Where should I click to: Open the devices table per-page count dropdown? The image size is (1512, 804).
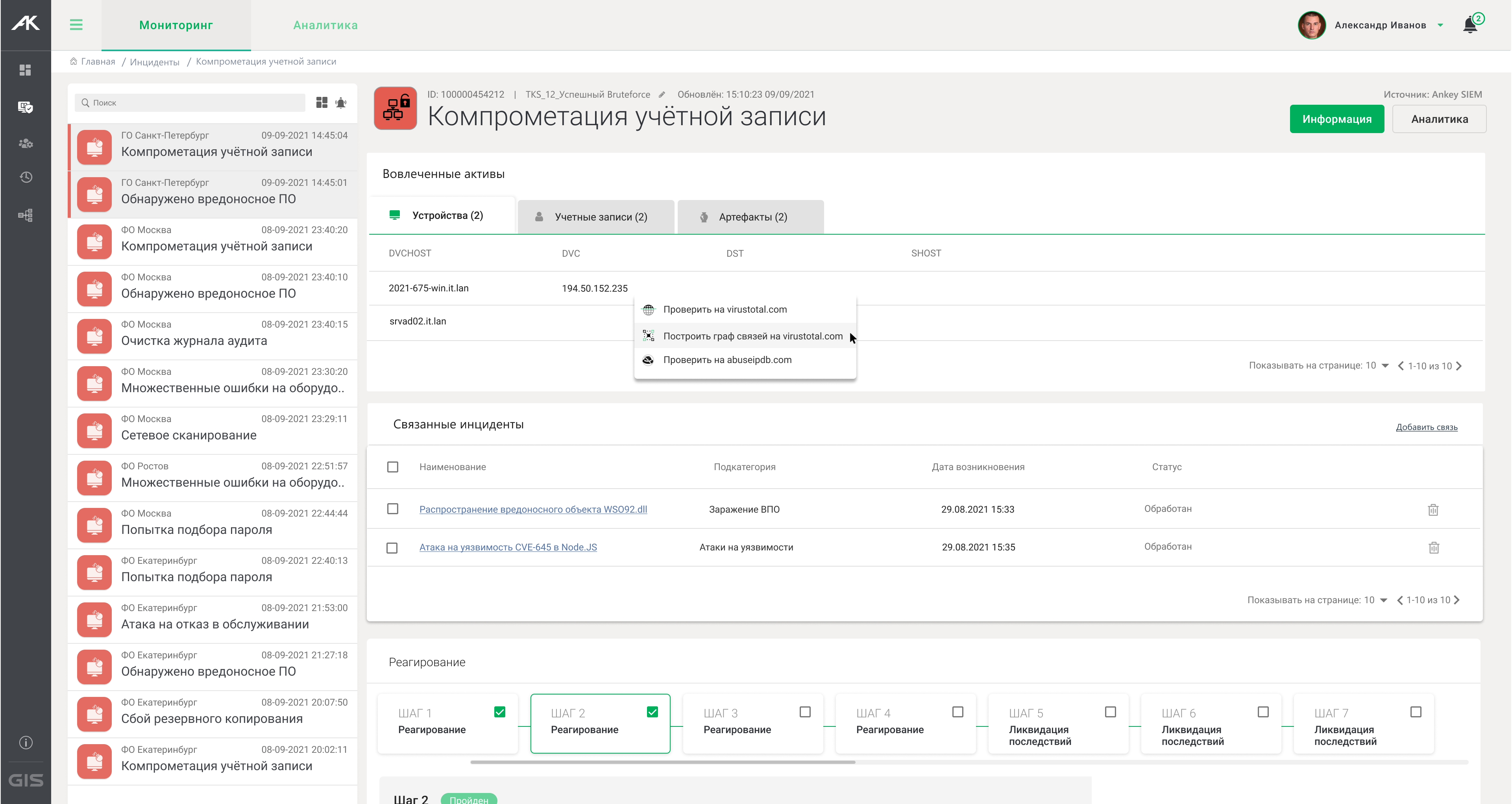coord(1384,365)
